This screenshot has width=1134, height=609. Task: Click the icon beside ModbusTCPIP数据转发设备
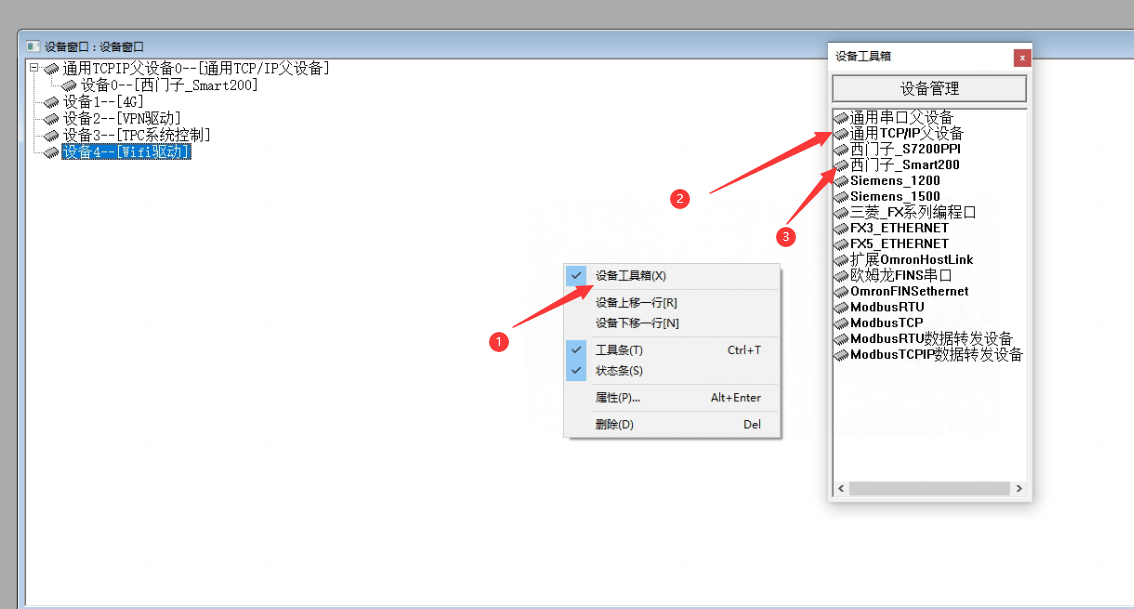click(x=841, y=355)
